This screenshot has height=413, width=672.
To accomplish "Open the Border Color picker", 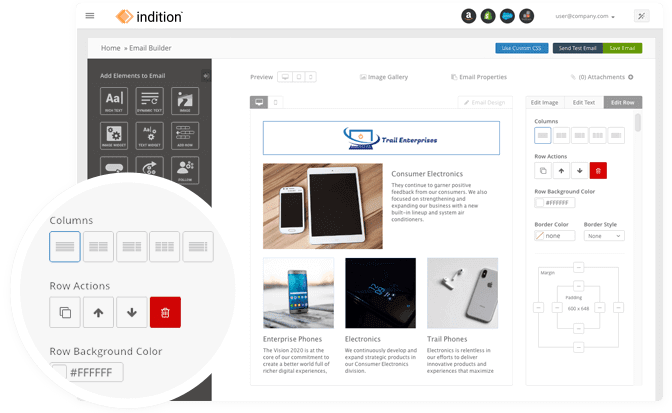I will coord(555,236).
